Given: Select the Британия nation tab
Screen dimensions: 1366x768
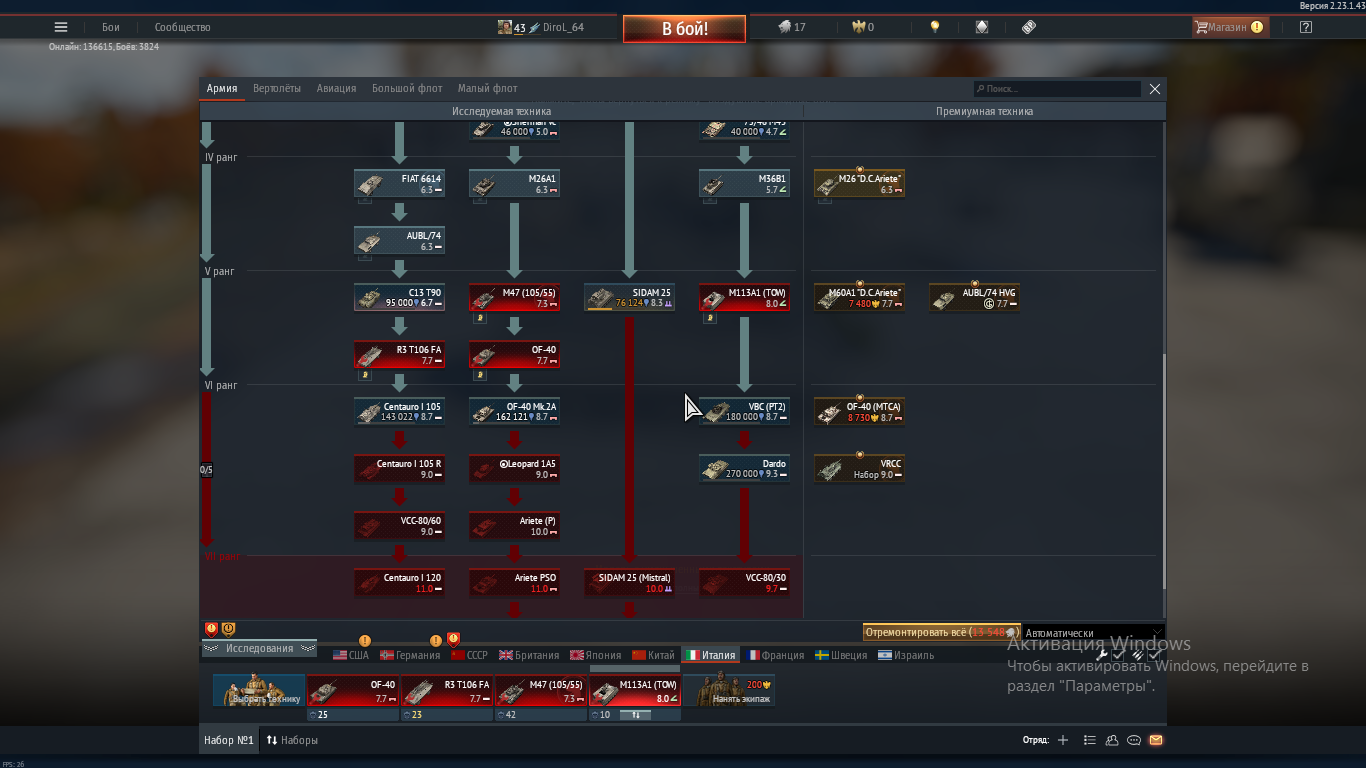Looking at the screenshot, I should point(529,655).
